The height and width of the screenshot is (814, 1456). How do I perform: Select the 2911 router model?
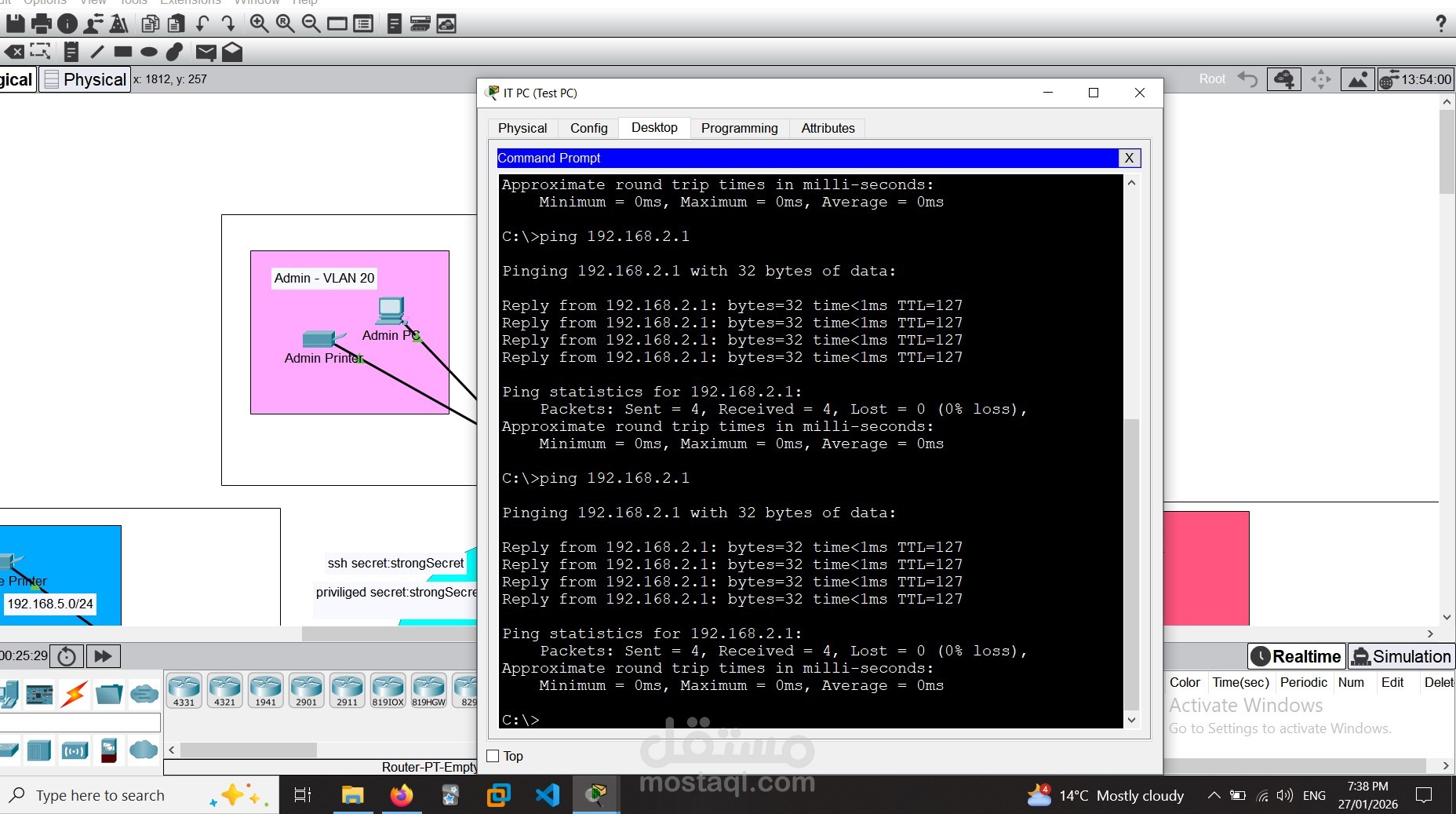[x=348, y=691]
